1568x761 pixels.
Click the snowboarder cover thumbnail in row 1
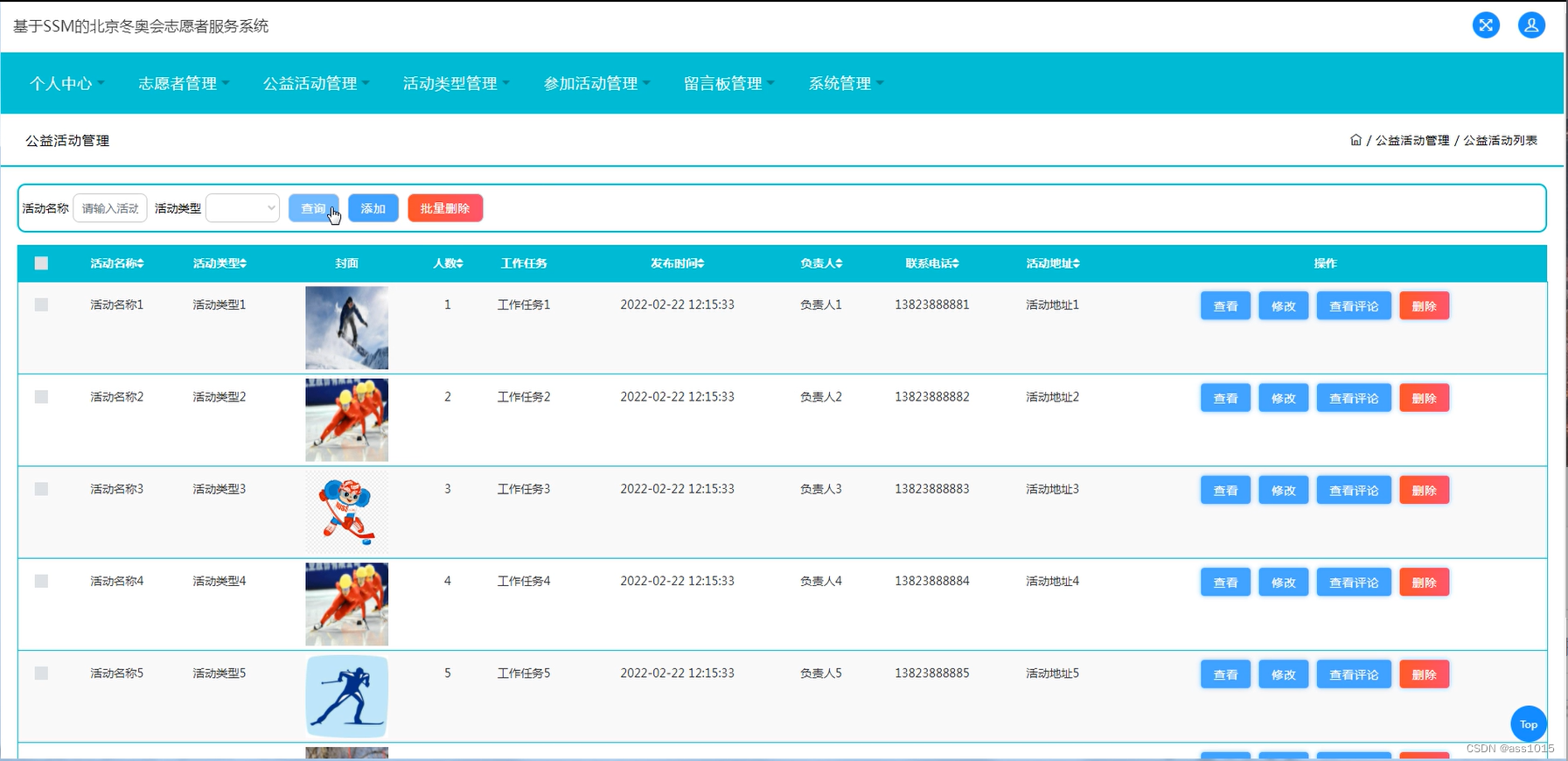coord(346,328)
